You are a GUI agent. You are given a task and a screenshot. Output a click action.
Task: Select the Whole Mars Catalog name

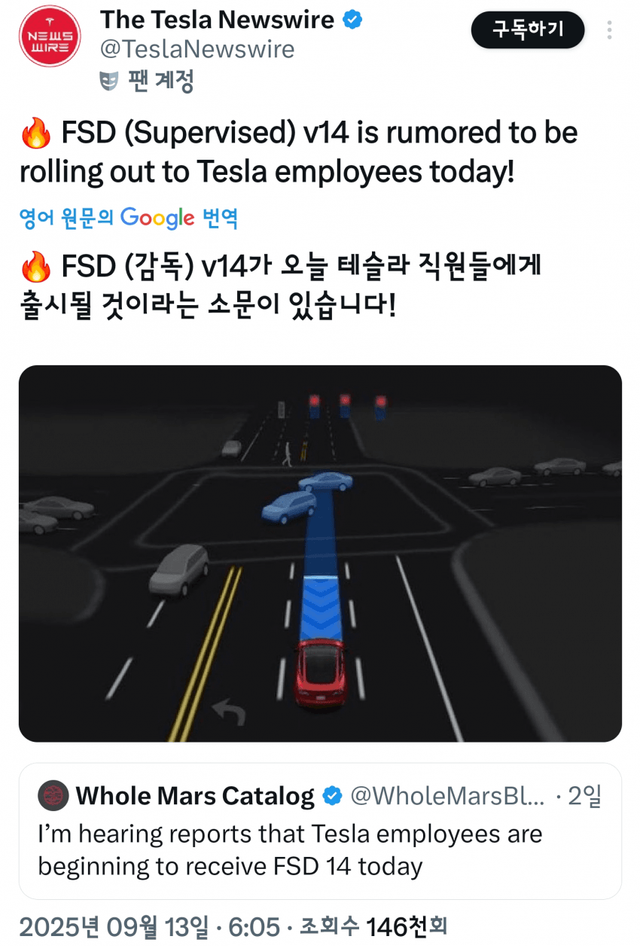pyautogui.click(x=195, y=797)
